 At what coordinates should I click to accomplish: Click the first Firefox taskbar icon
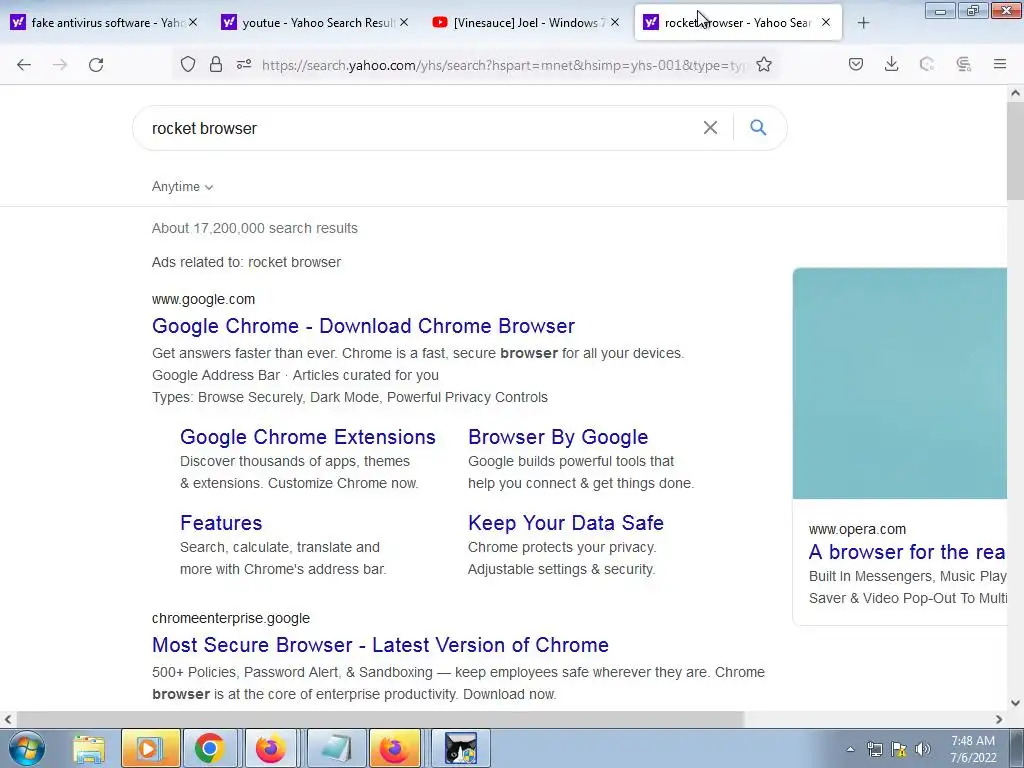pyautogui.click(x=270, y=748)
